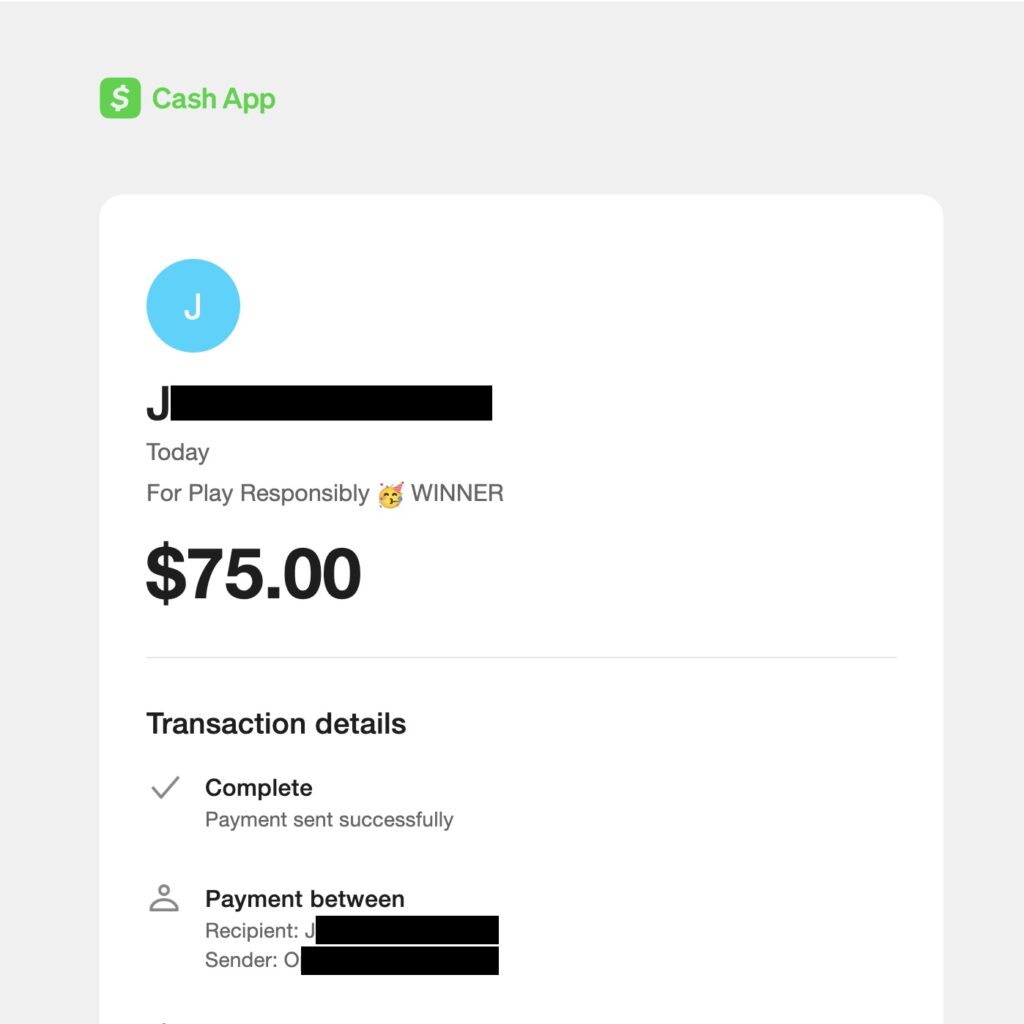Image resolution: width=1024 pixels, height=1024 pixels.
Task: Click the divider line below the amount
Action: [x=520, y=658]
